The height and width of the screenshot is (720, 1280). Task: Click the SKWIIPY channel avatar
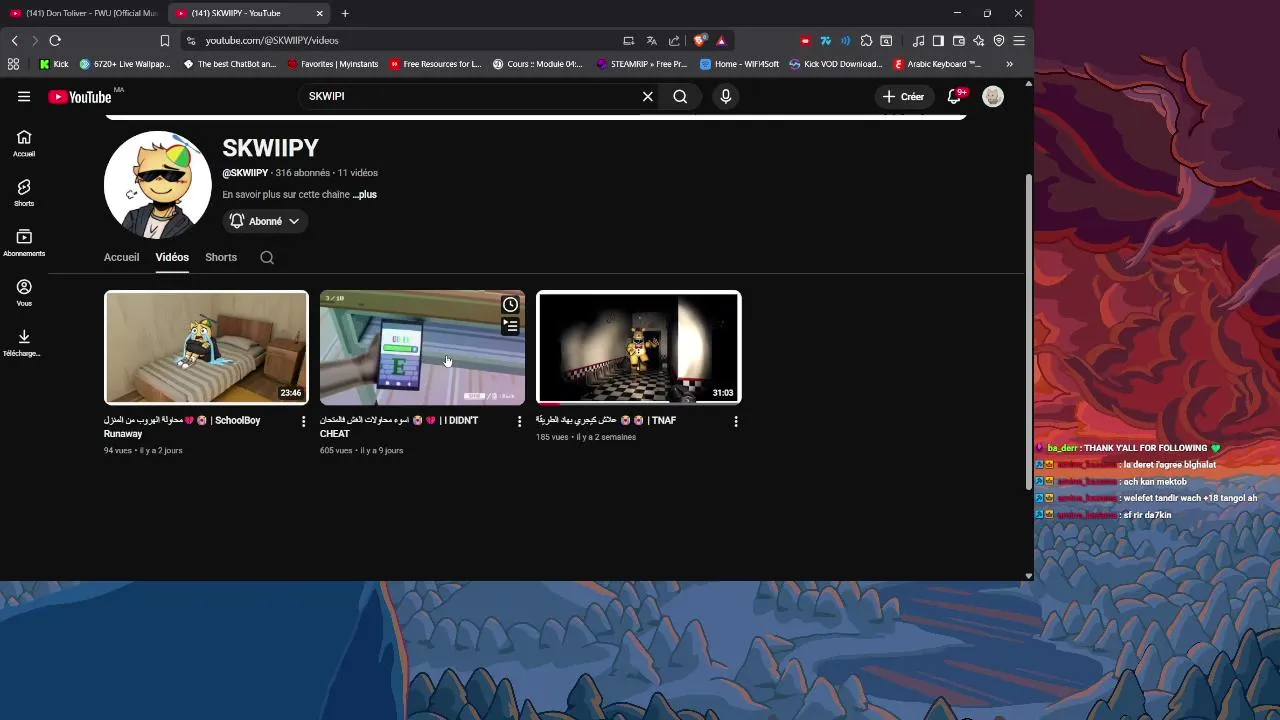click(x=158, y=185)
